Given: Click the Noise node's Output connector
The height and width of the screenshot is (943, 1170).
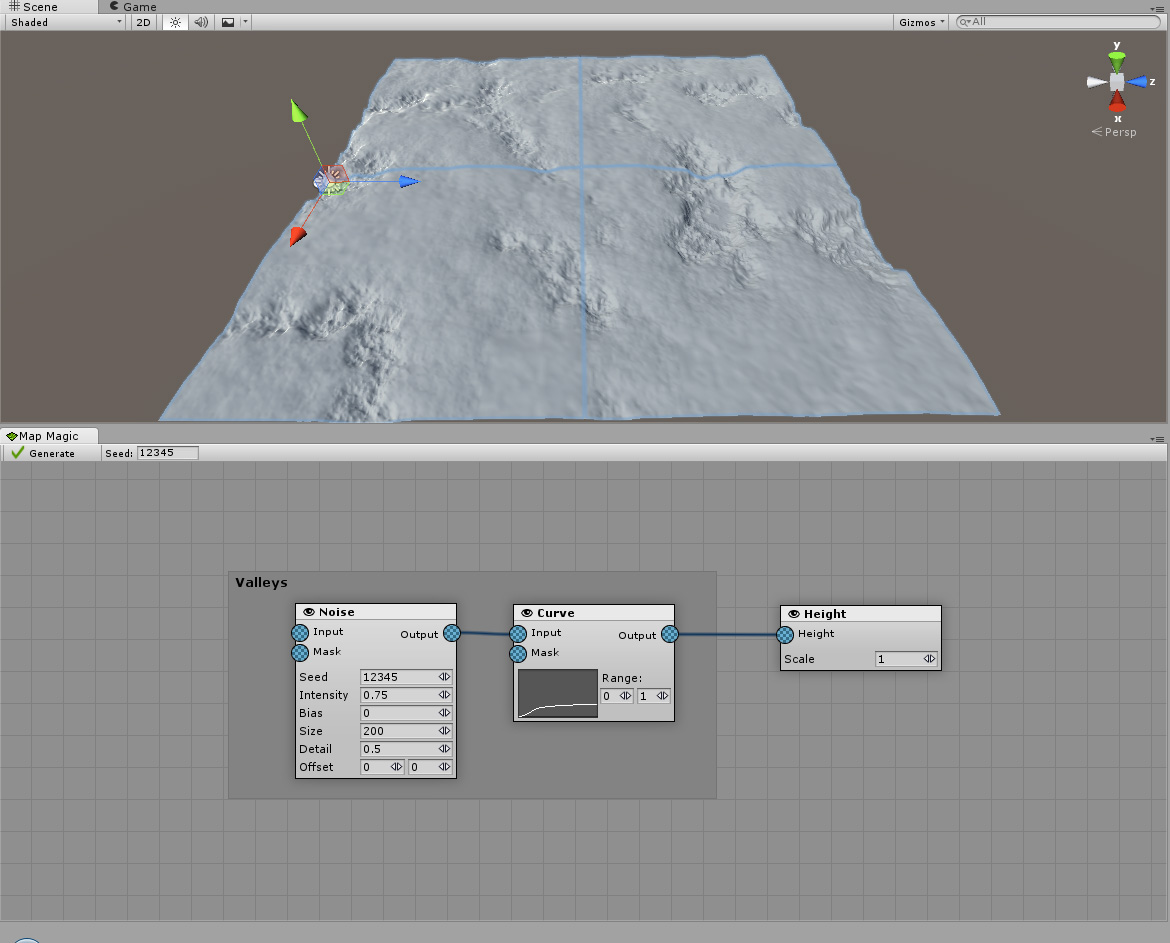Looking at the screenshot, I should tap(451, 633).
